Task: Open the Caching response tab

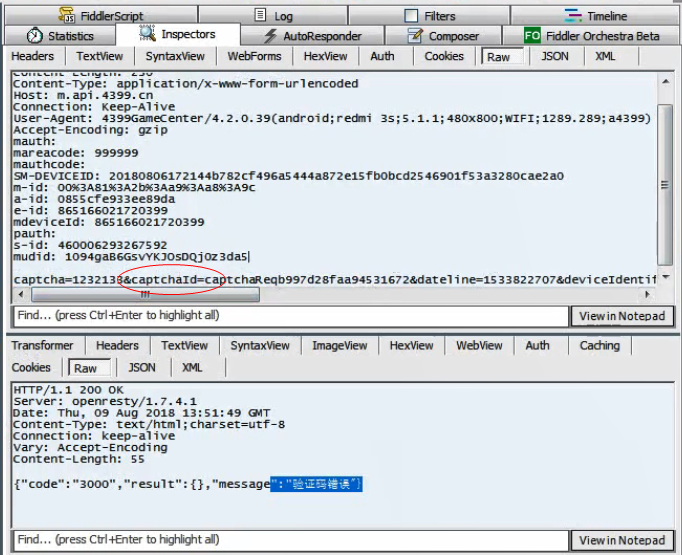Action: [599, 346]
